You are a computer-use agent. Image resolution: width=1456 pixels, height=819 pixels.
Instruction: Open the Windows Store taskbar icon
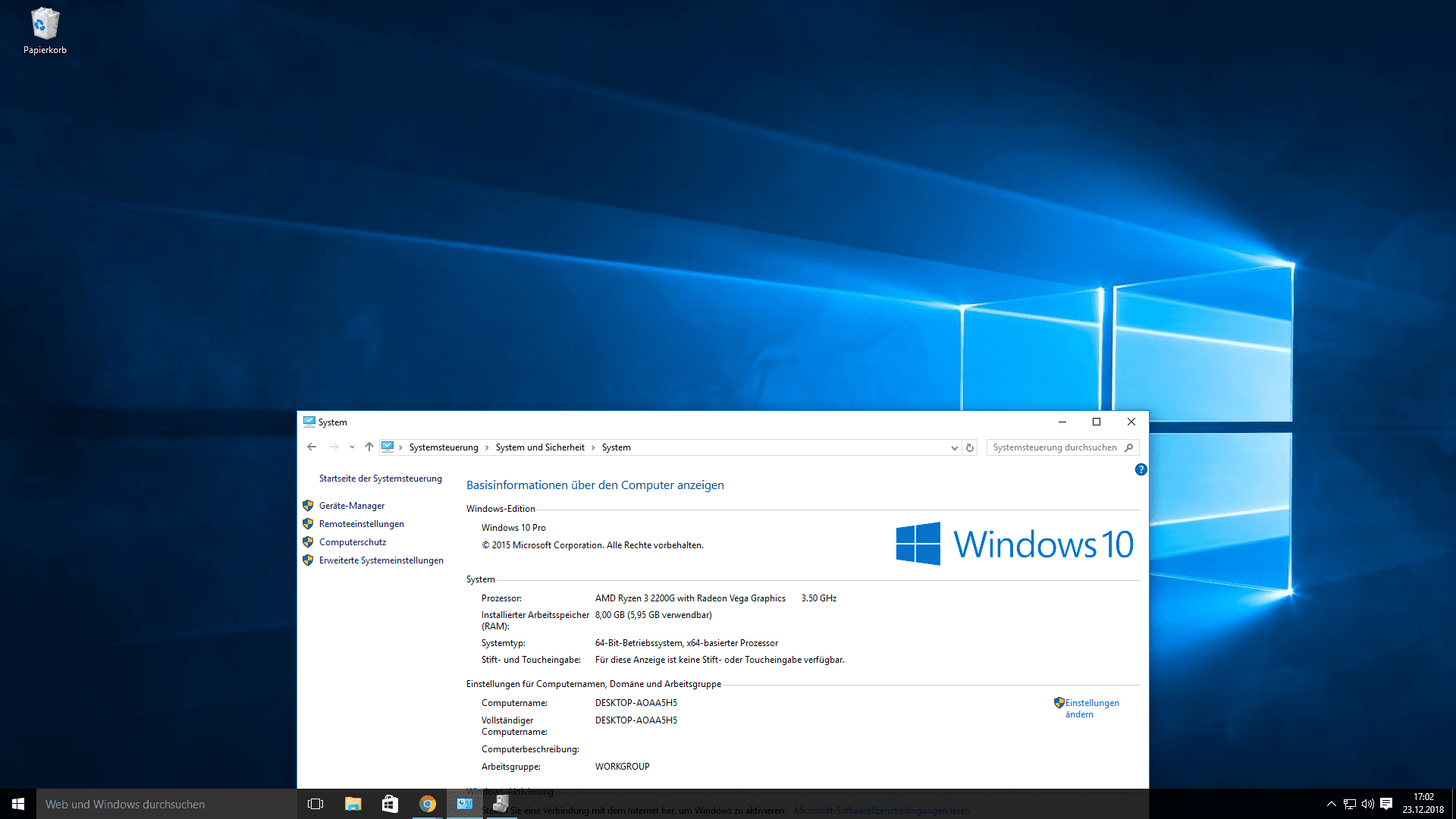tap(390, 804)
